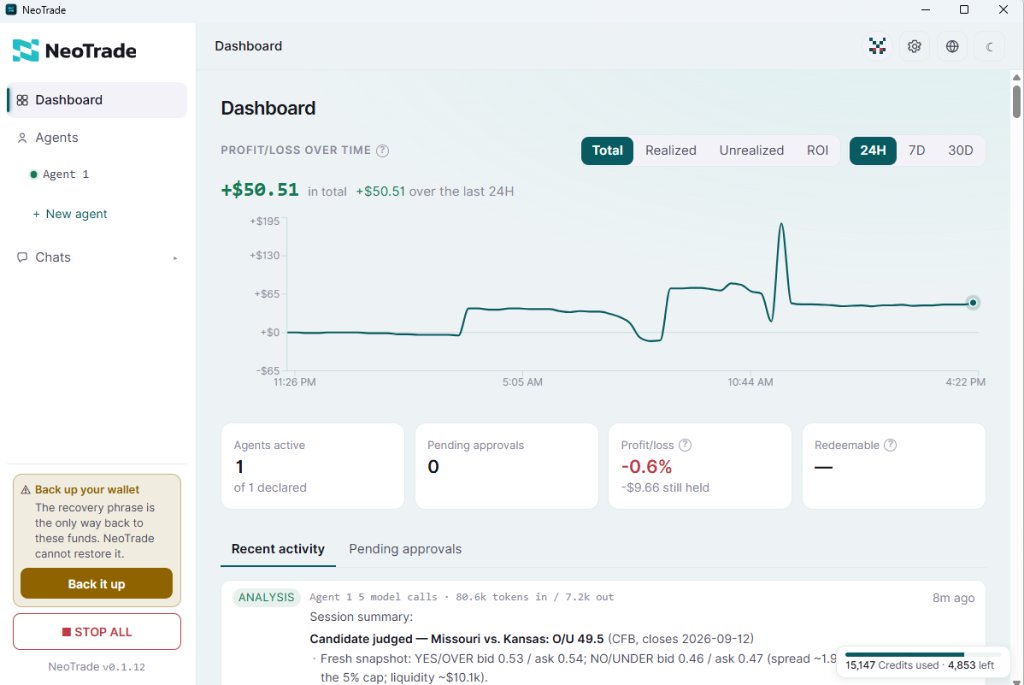Click warning triangle icon in wallet notice
Image resolution: width=1024 pixels, height=685 pixels.
tap(25, 490)
